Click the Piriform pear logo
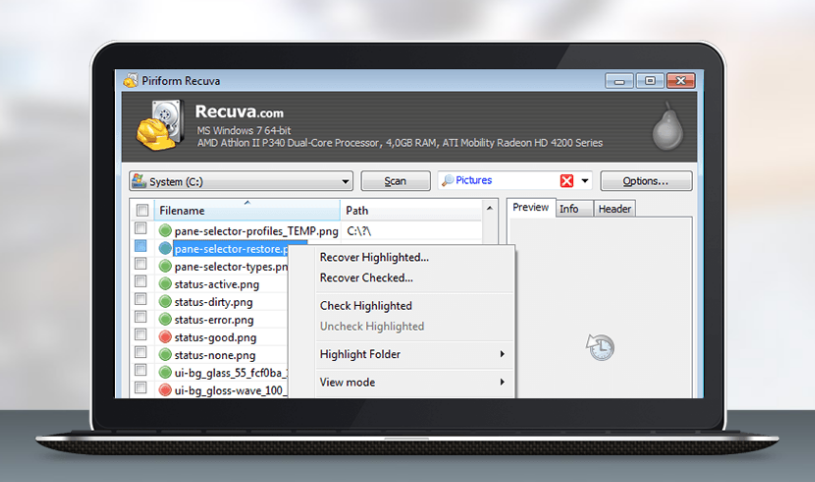The image size is (815, 482). click(668, 126)
